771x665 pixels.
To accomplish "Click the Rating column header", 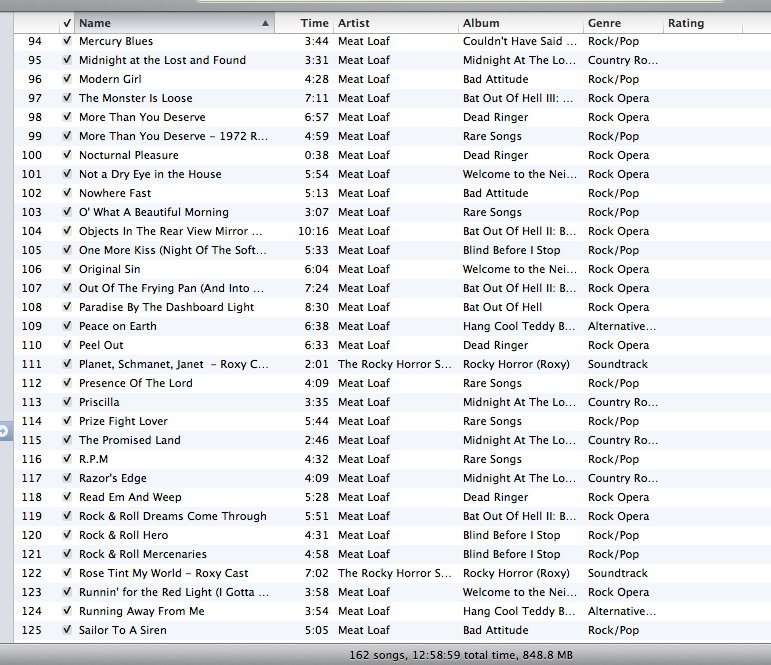I will (x=686, y=23).
